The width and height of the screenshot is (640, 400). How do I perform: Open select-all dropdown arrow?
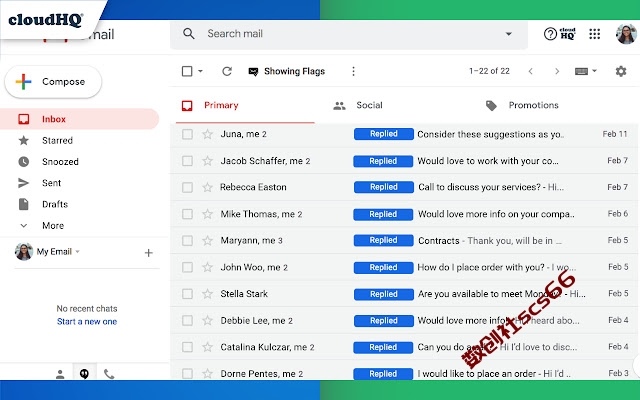click(200, 71)
